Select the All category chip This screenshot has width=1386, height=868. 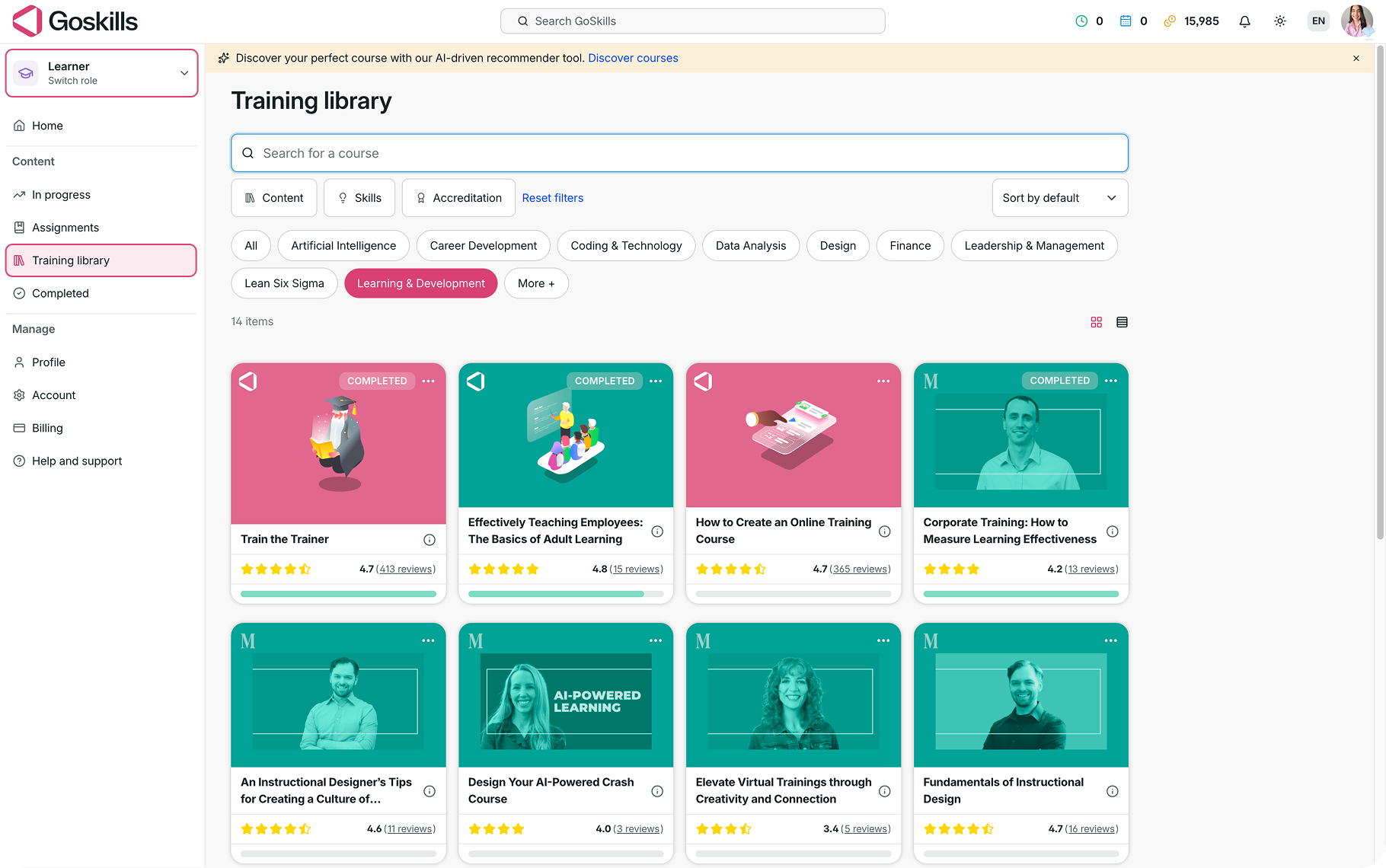251,246
